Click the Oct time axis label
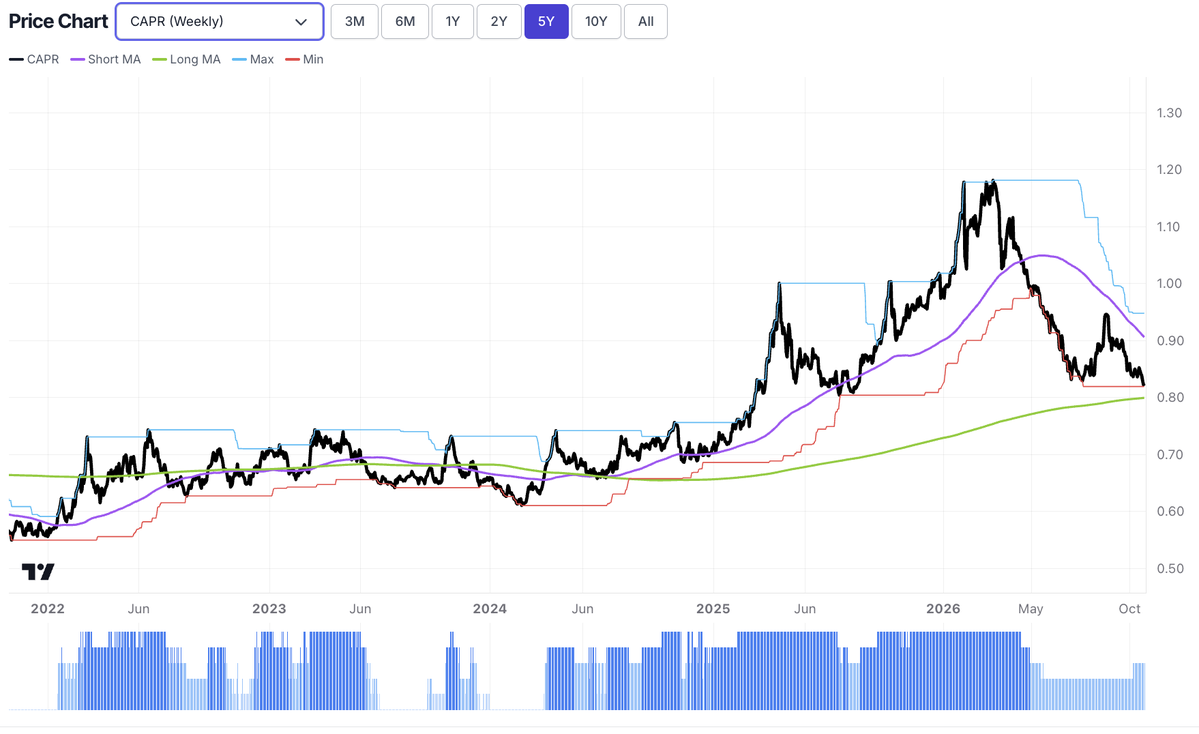This screenshot has height=734, width=1199. (1129, 609)
